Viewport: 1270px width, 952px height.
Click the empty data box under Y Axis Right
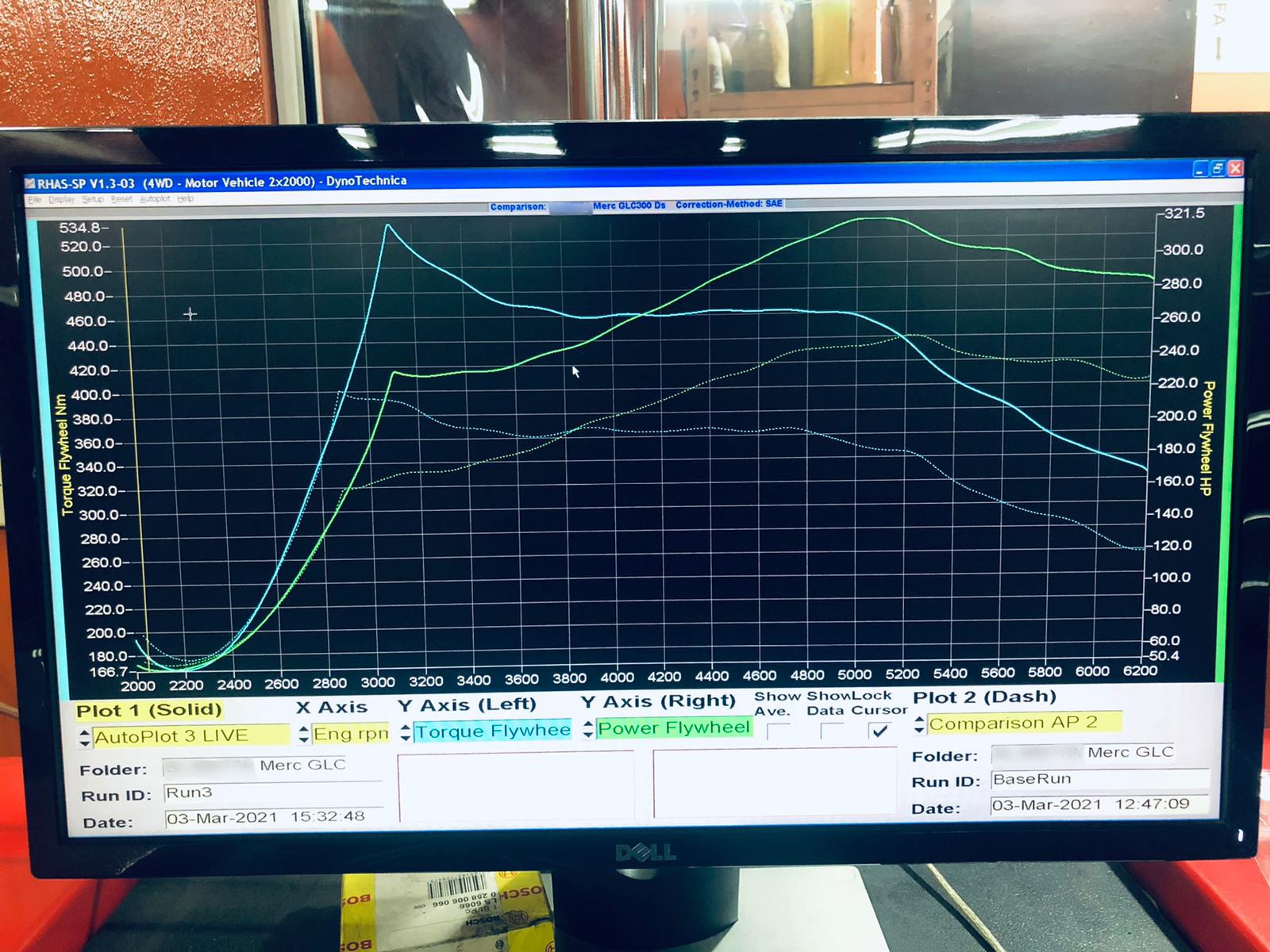click(774, 782)
